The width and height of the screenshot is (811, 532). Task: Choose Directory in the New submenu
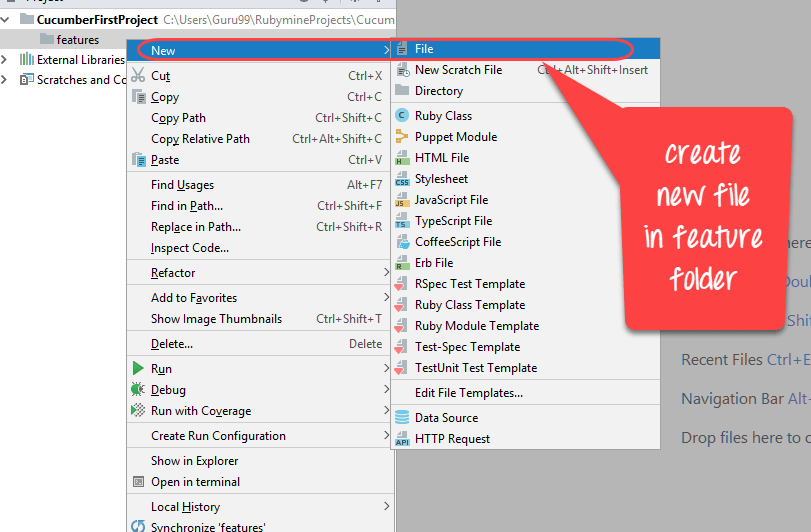click(x=439, y=91)
